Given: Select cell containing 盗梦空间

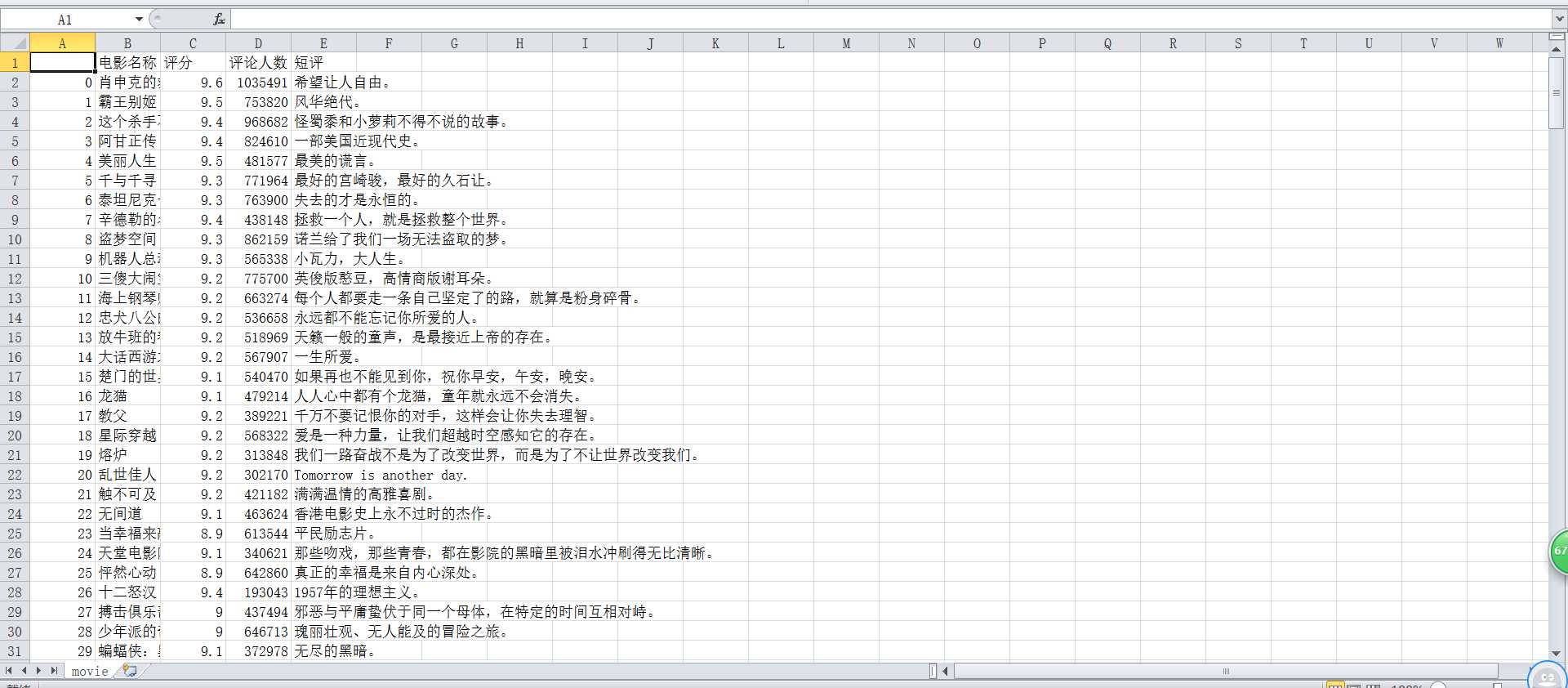Looking at the screenshot, I should (128, 239).
